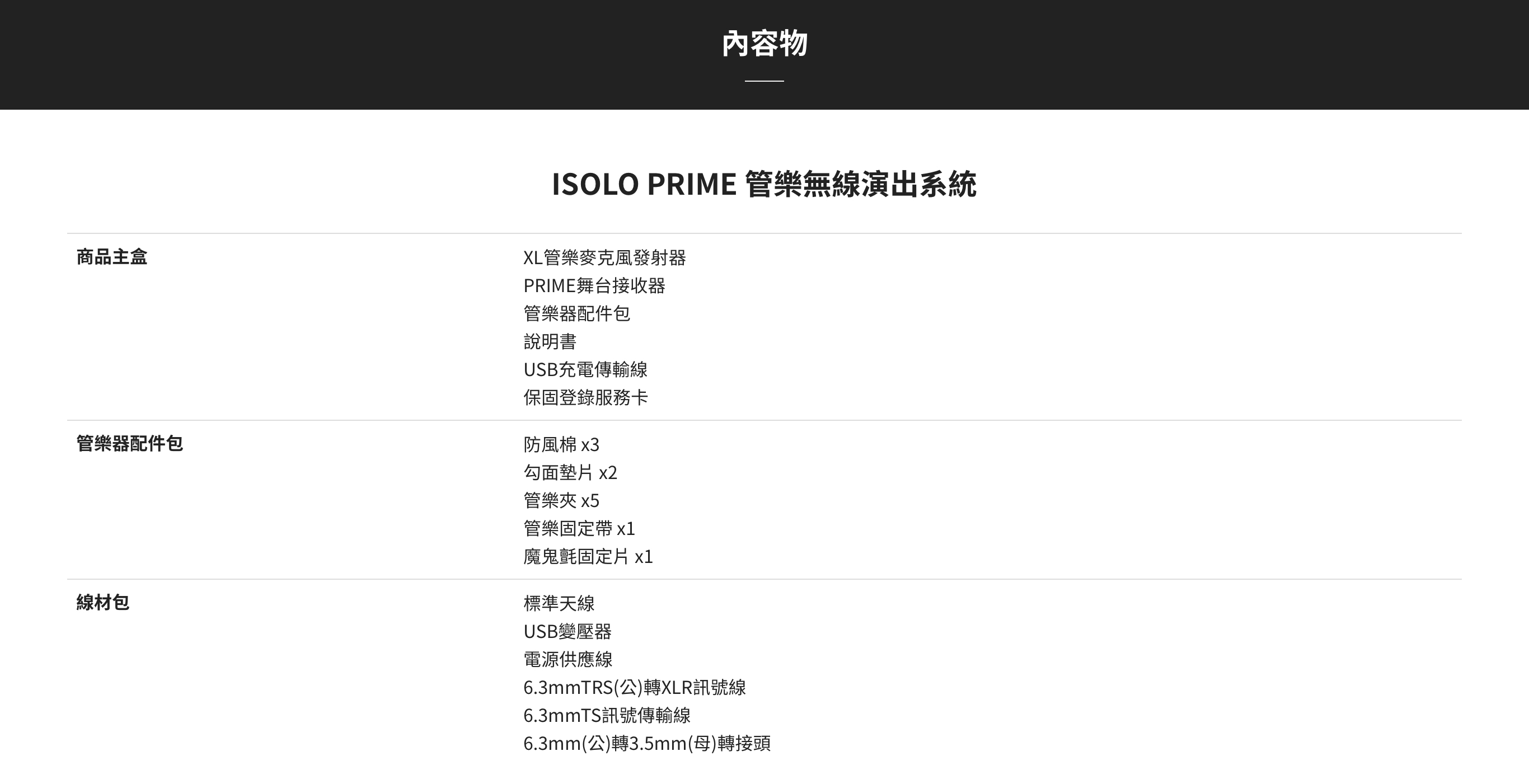Click the 內容物 header title

(764, 43)
